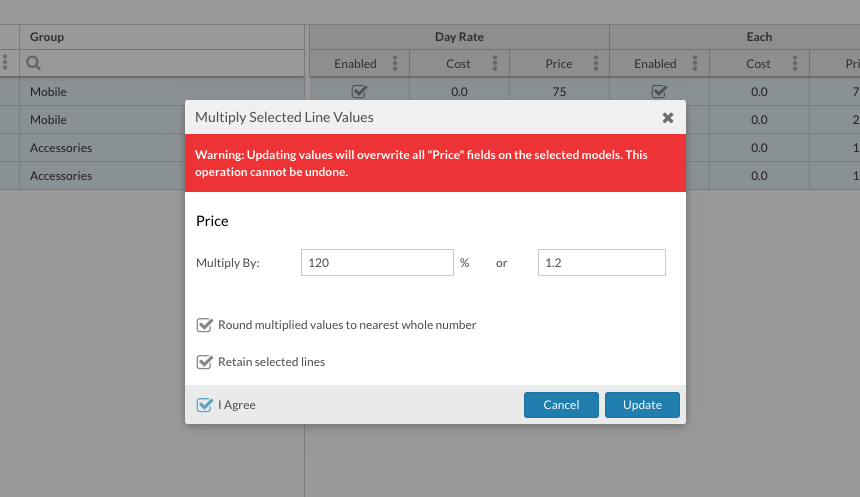Open Day Rate Enabled column options menu
Screen dimensions: 860x497
(395, 64)
